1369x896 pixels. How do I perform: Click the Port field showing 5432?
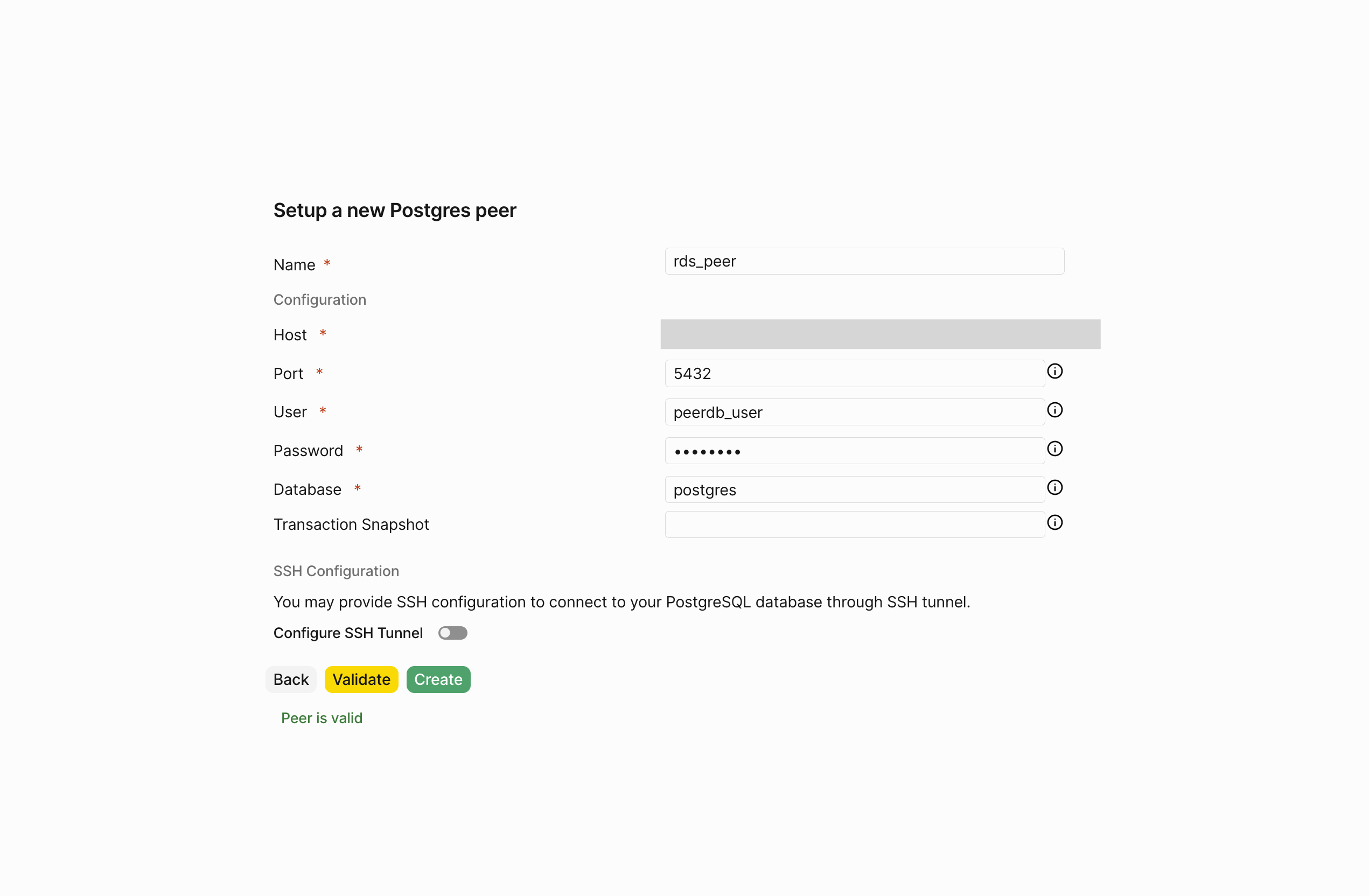(x=854, y=373)
